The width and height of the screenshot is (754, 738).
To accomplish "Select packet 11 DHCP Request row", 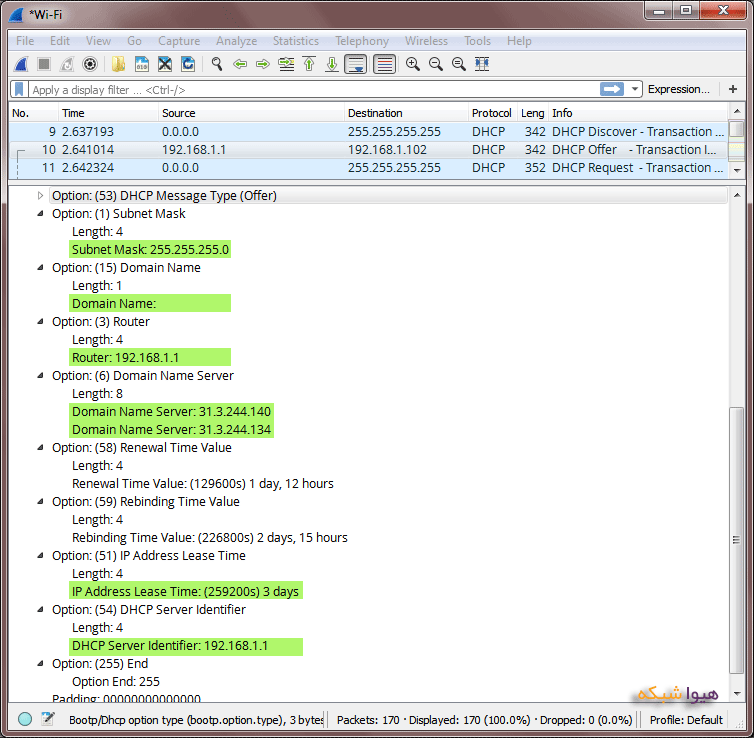I will (368, 168).
